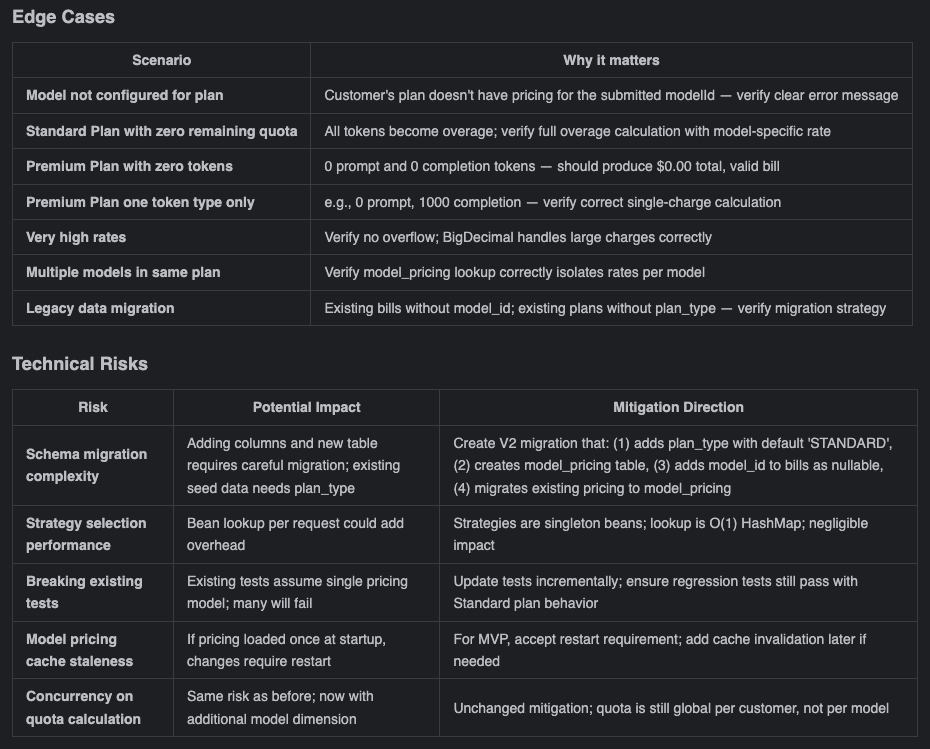Click Premium Plan one token type only

[x=140, y=202]
